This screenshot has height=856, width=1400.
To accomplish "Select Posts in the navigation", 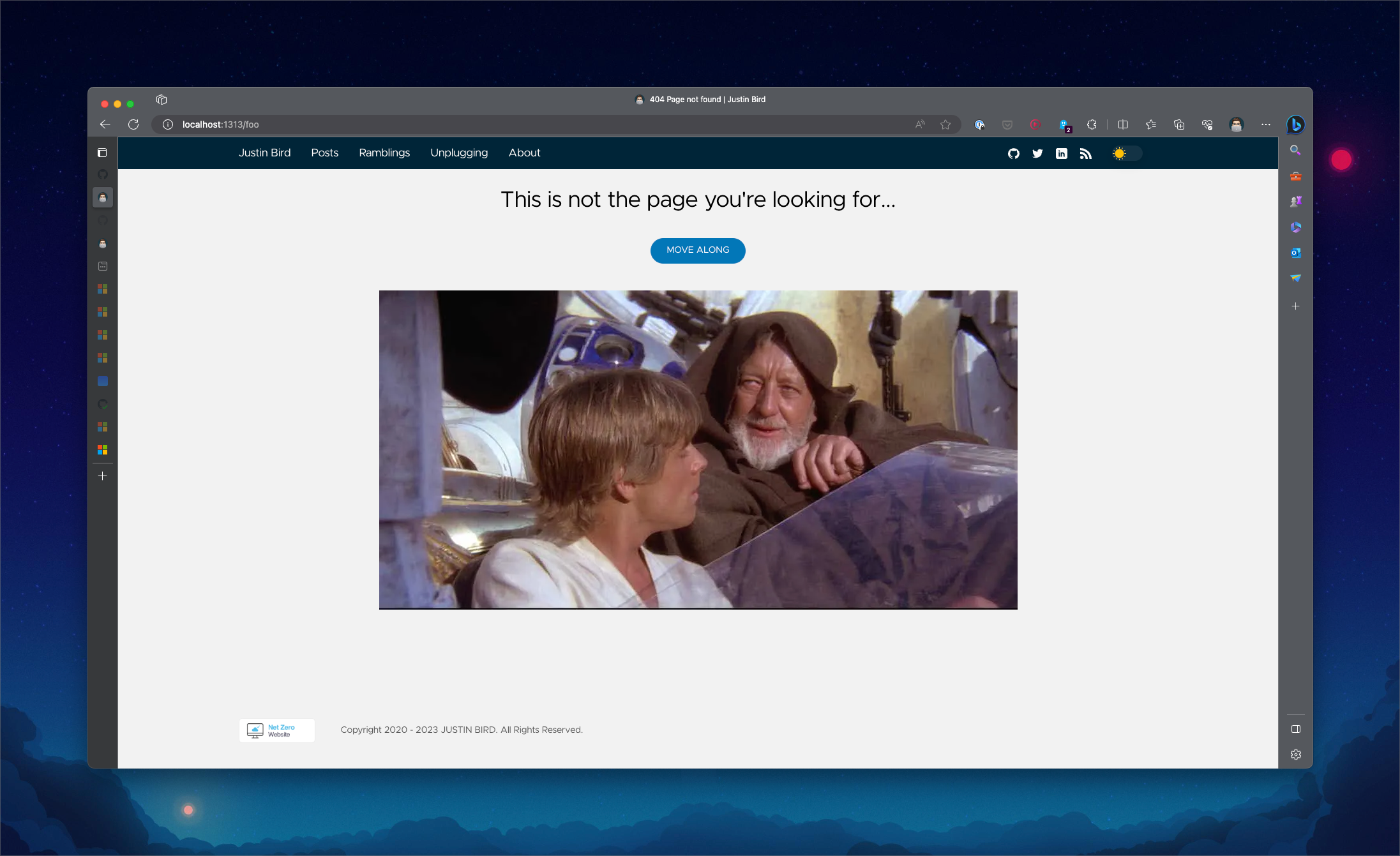I will 324,153.
